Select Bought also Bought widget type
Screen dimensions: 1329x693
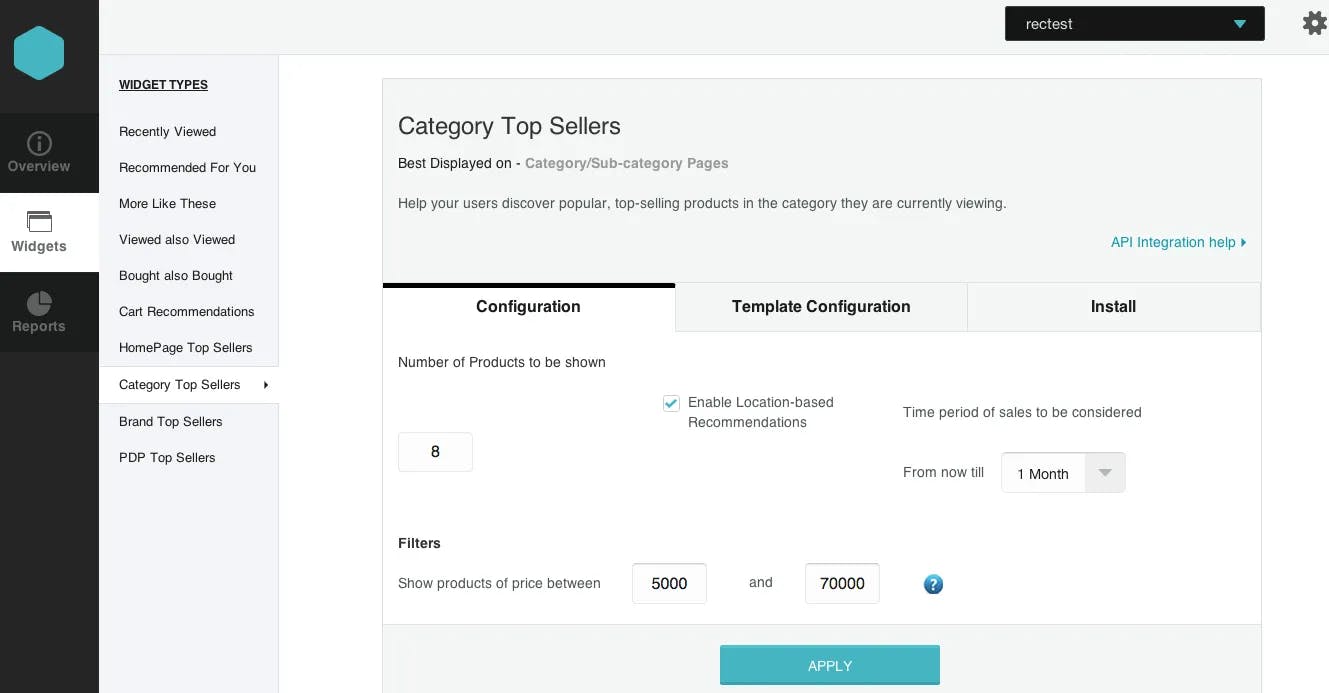point(176,276)
